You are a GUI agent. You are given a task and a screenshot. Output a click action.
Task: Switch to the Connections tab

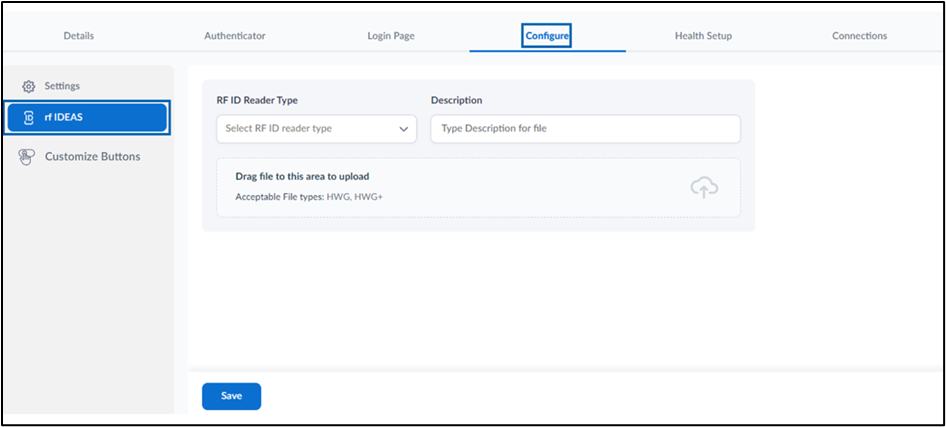860,36
